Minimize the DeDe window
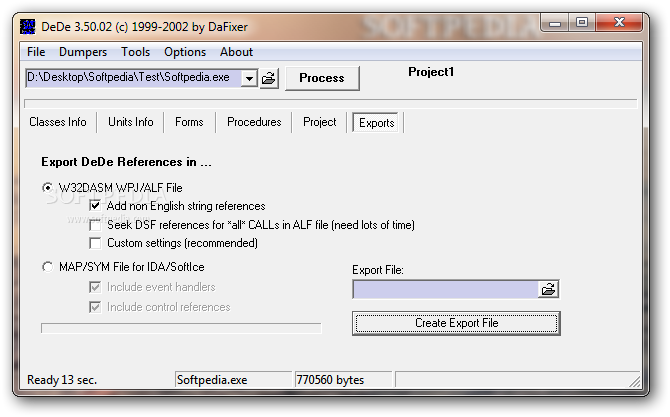 click(555, 23)
